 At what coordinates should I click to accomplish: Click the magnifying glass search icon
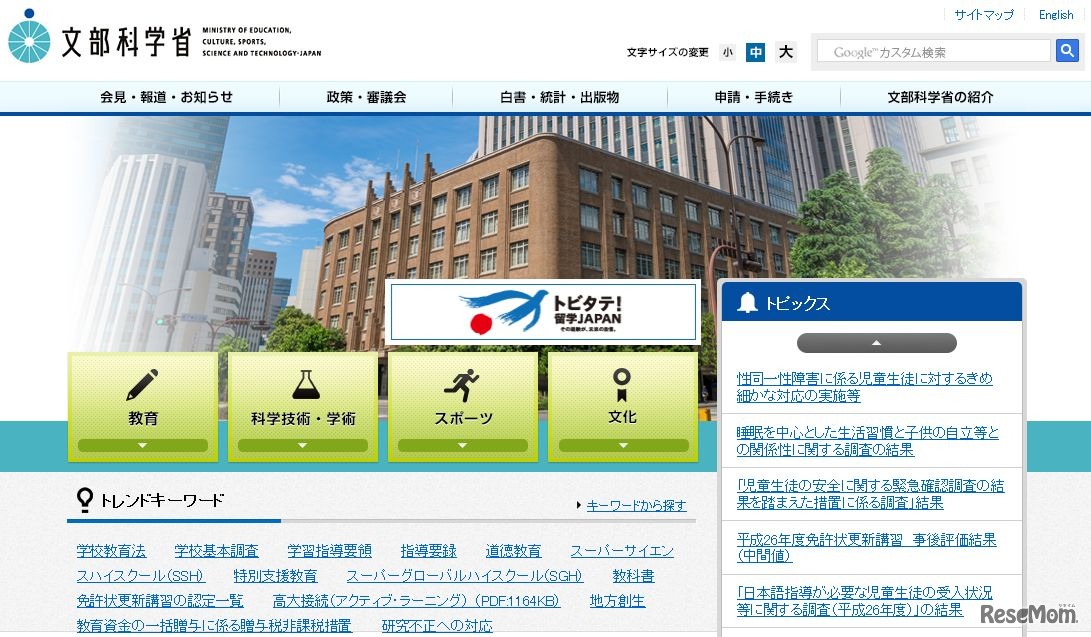[x=1067, y=50]
